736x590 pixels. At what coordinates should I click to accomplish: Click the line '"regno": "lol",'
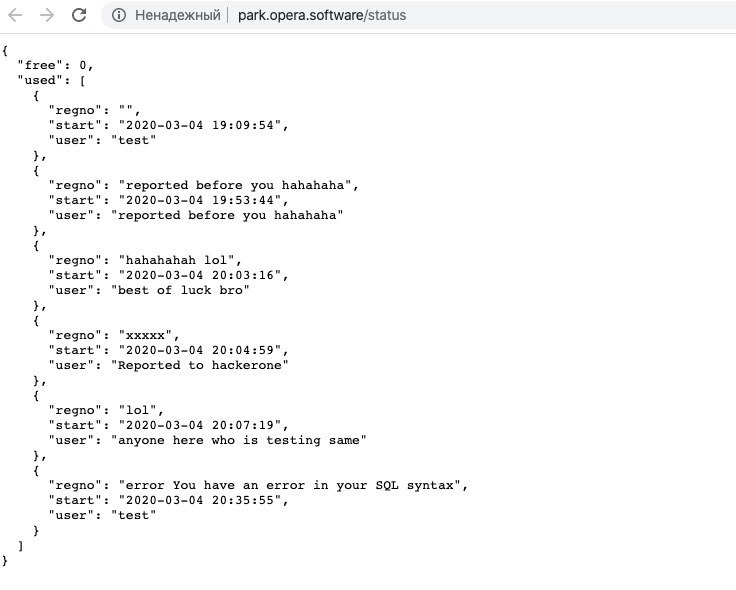[106, 410]
